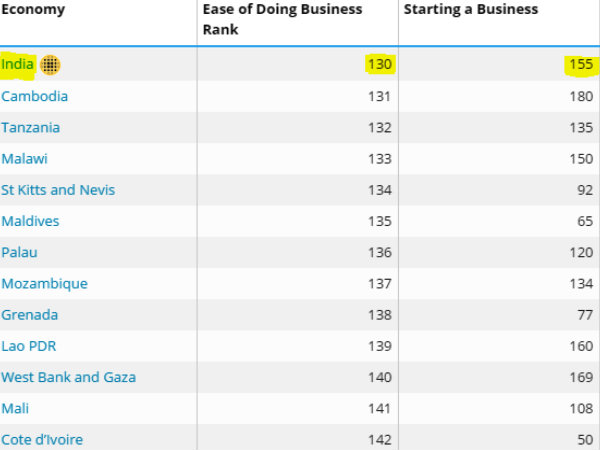Open the Palau economy link
This screenshot has height=450, width=600.
(20, 252)
